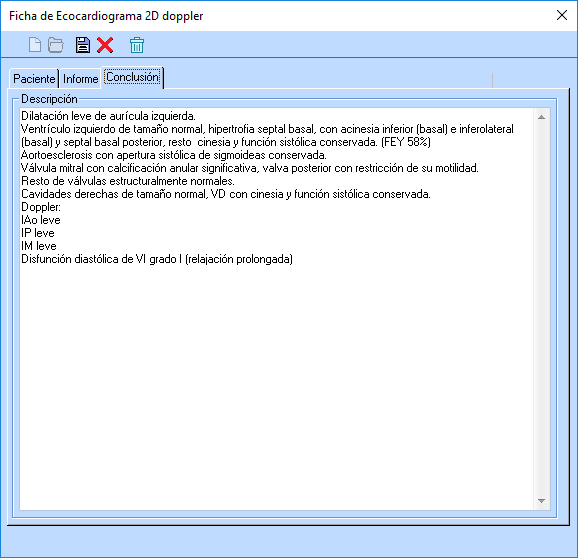Click the scrollbar up arrow in Descripción

(542, 117)
